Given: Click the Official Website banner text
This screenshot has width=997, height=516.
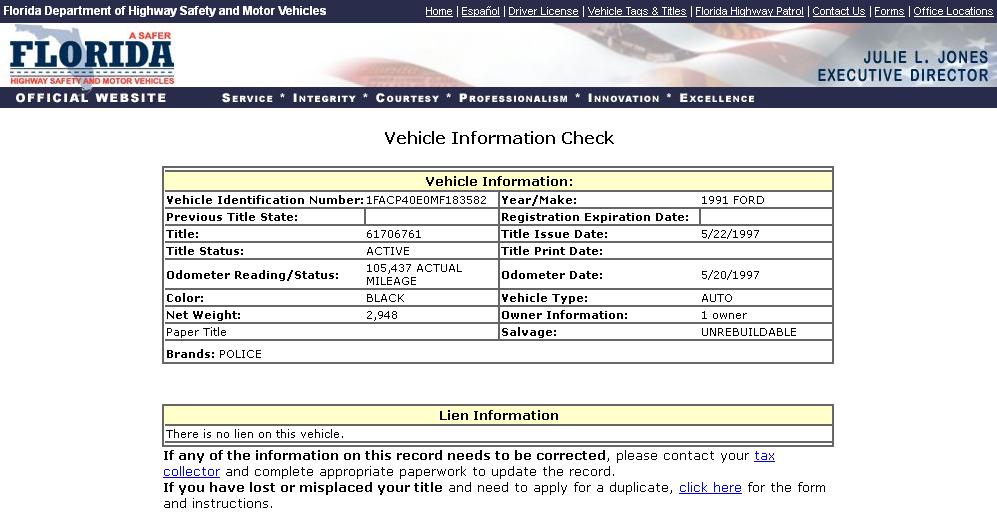Looking at the screenshot, I should [x=91, y=98].
